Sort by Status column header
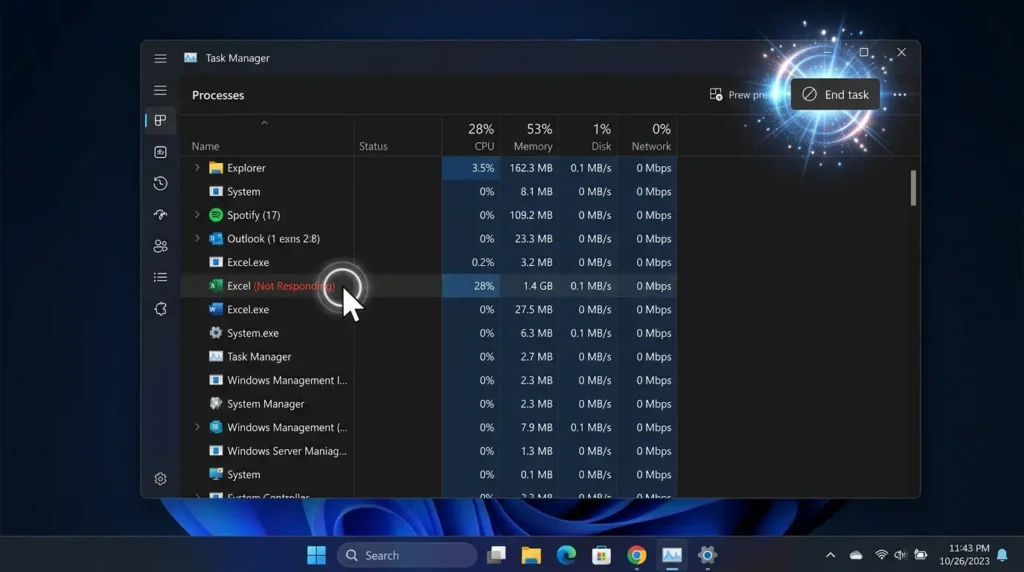1024x572 pixels. point(373,146)
